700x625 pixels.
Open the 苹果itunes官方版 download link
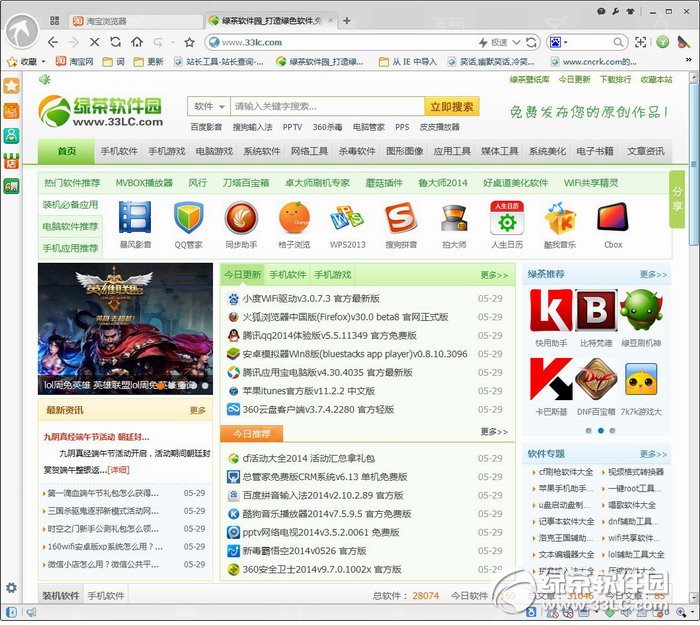click(x=309, y=390)
